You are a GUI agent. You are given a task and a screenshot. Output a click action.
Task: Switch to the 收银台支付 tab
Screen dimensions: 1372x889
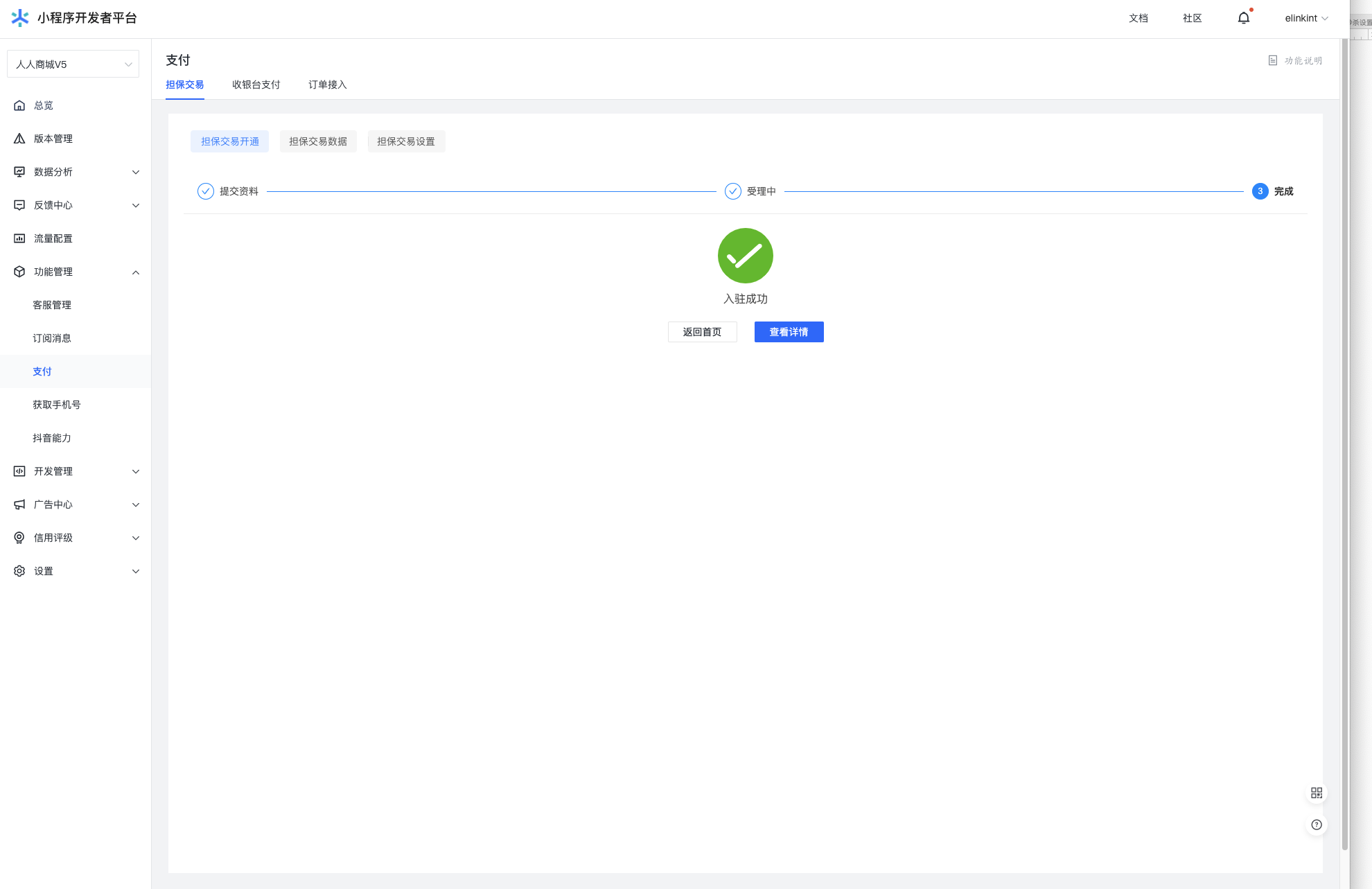click(x=256, y=85)
